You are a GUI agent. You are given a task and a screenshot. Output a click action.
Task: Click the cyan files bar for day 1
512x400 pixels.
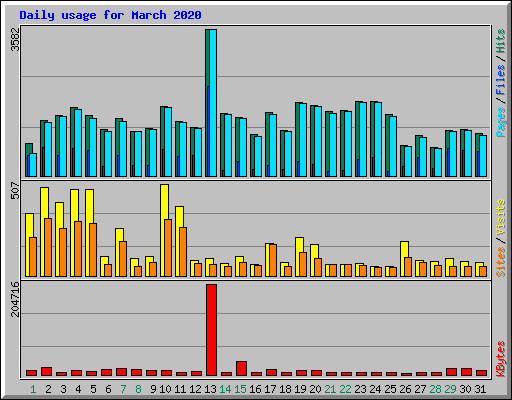click(33, 165)
